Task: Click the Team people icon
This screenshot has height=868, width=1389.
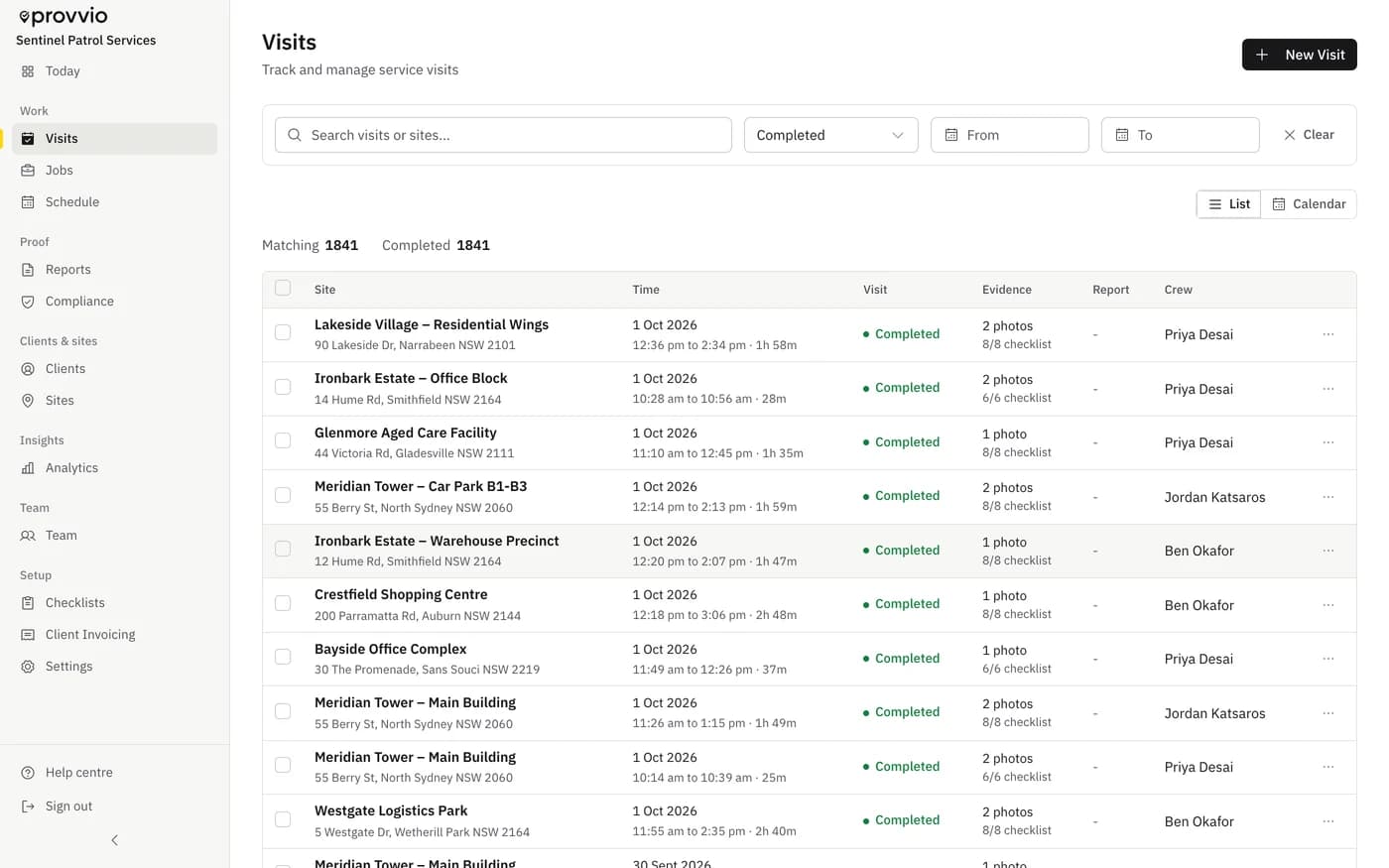Action: pos(28,536)
